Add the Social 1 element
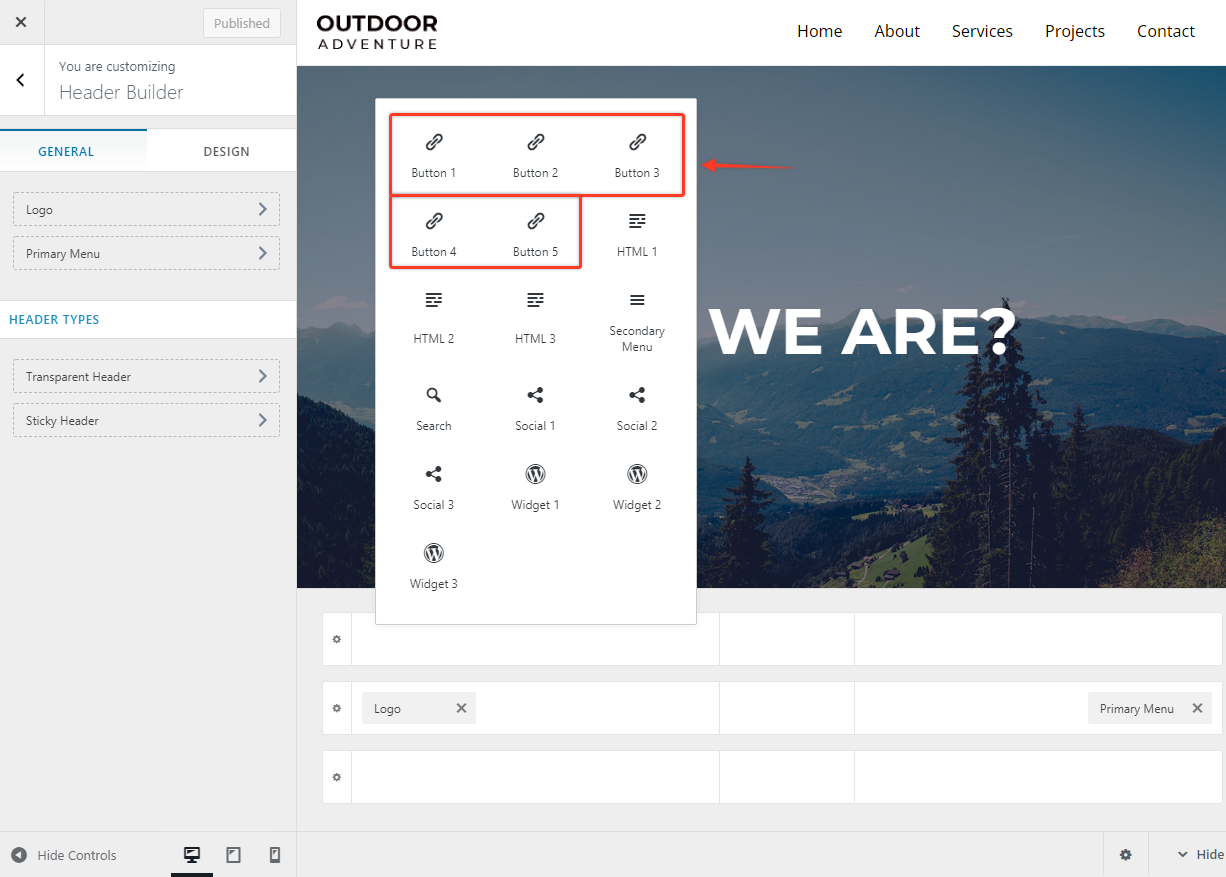 coord(535,409)
